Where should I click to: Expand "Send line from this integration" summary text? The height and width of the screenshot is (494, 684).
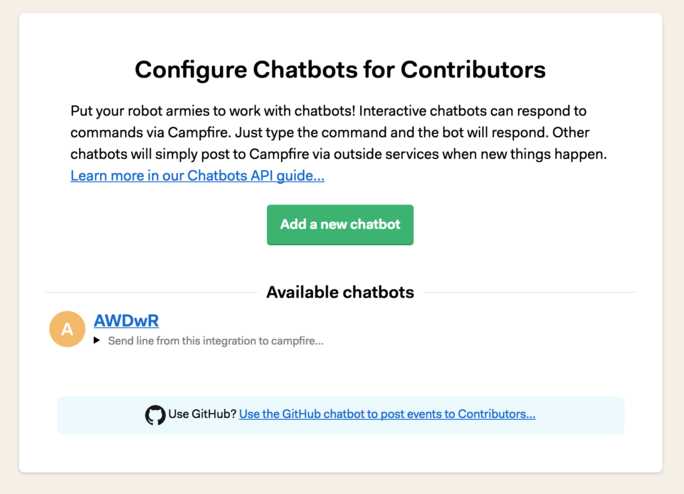click(215, 341)
